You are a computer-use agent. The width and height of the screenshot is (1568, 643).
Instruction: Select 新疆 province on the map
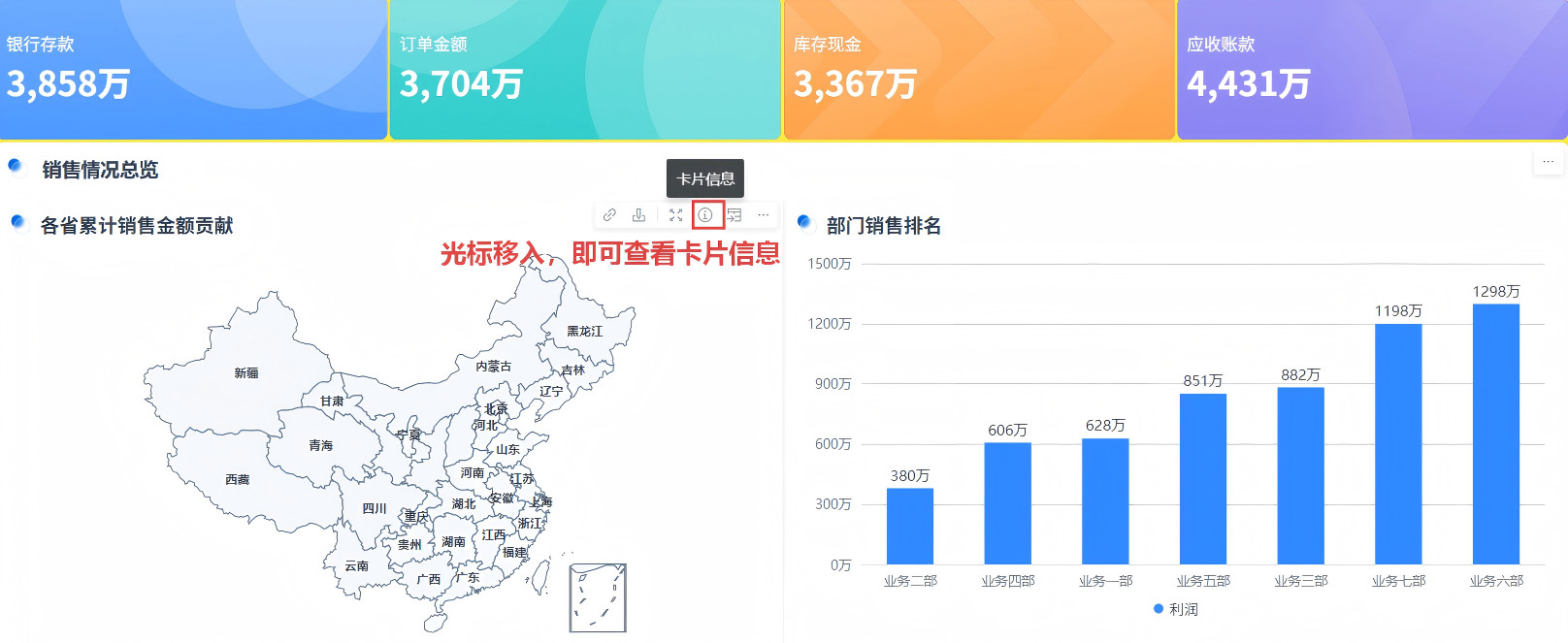(x=246, y=373)
